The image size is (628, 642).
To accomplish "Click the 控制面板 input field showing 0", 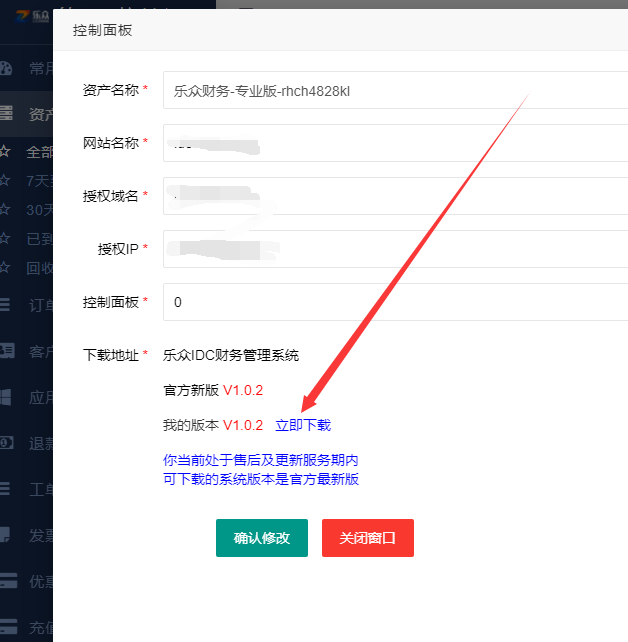I will coord(395,302).
